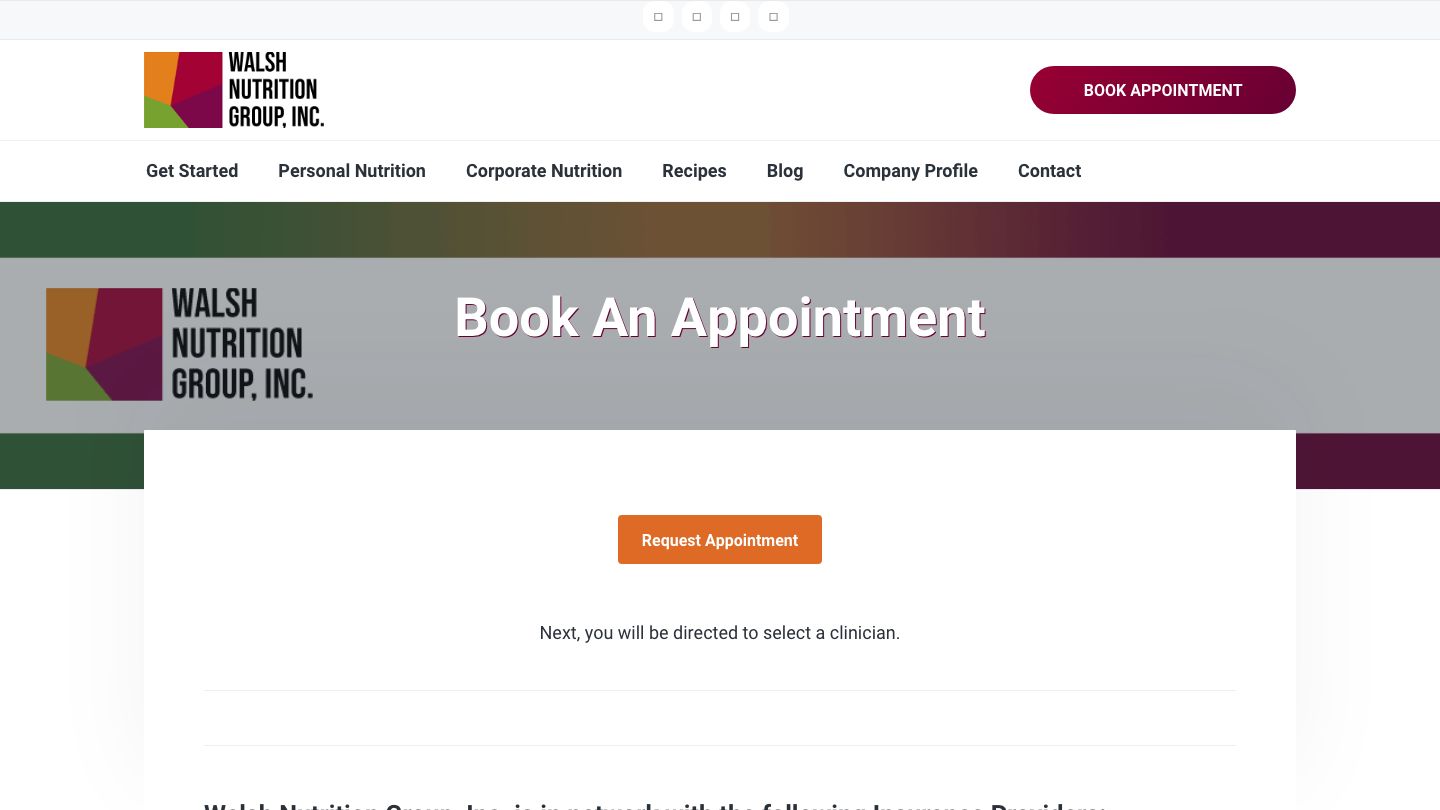Viewport: 1440px width, 810px height.
Task: Click the last of four top-bar social icons
Action: (x=773, y=17)
